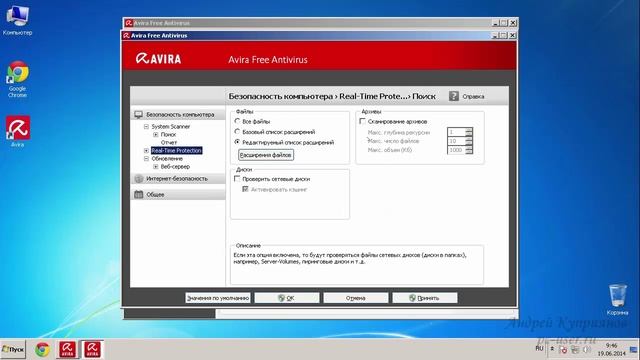Click the monitor icon beside Безопасность компьютера
Image resolution: width=640 pixels, height=360 pixels.
click(138, 114)
